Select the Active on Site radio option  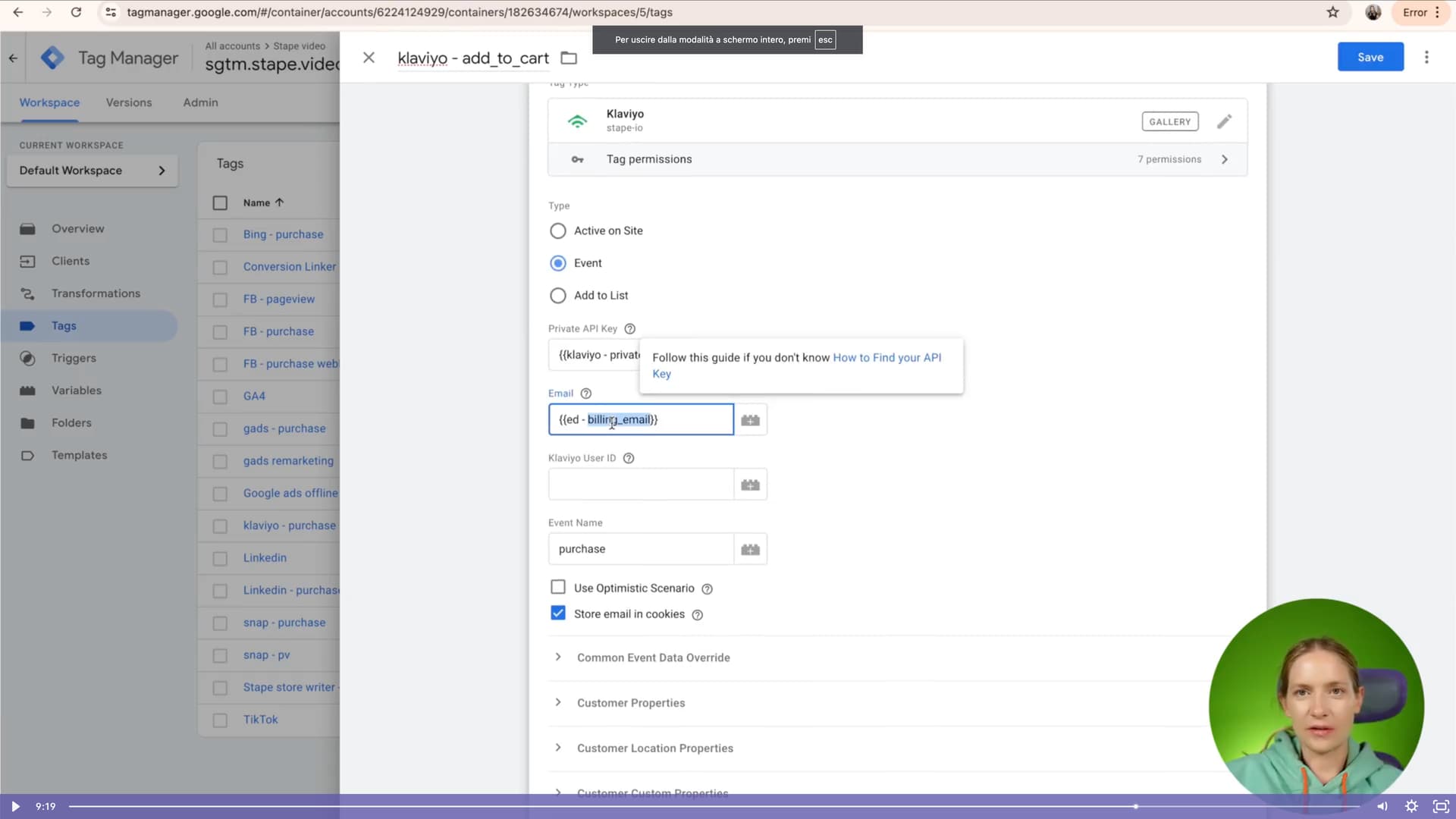[x=558, y=231]
